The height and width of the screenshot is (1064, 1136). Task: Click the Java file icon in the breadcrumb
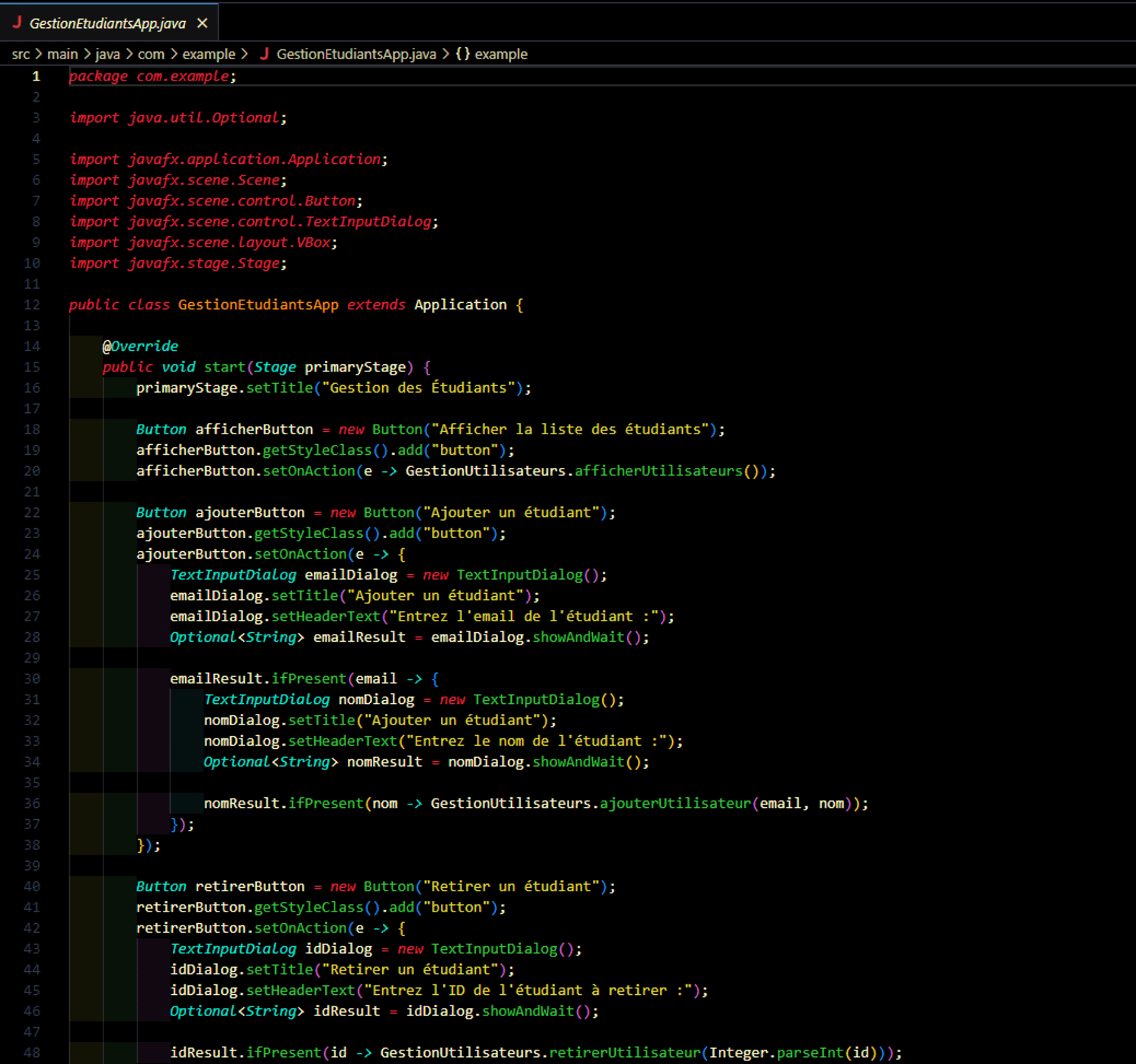pyautogui.click(x=264, y=54)
